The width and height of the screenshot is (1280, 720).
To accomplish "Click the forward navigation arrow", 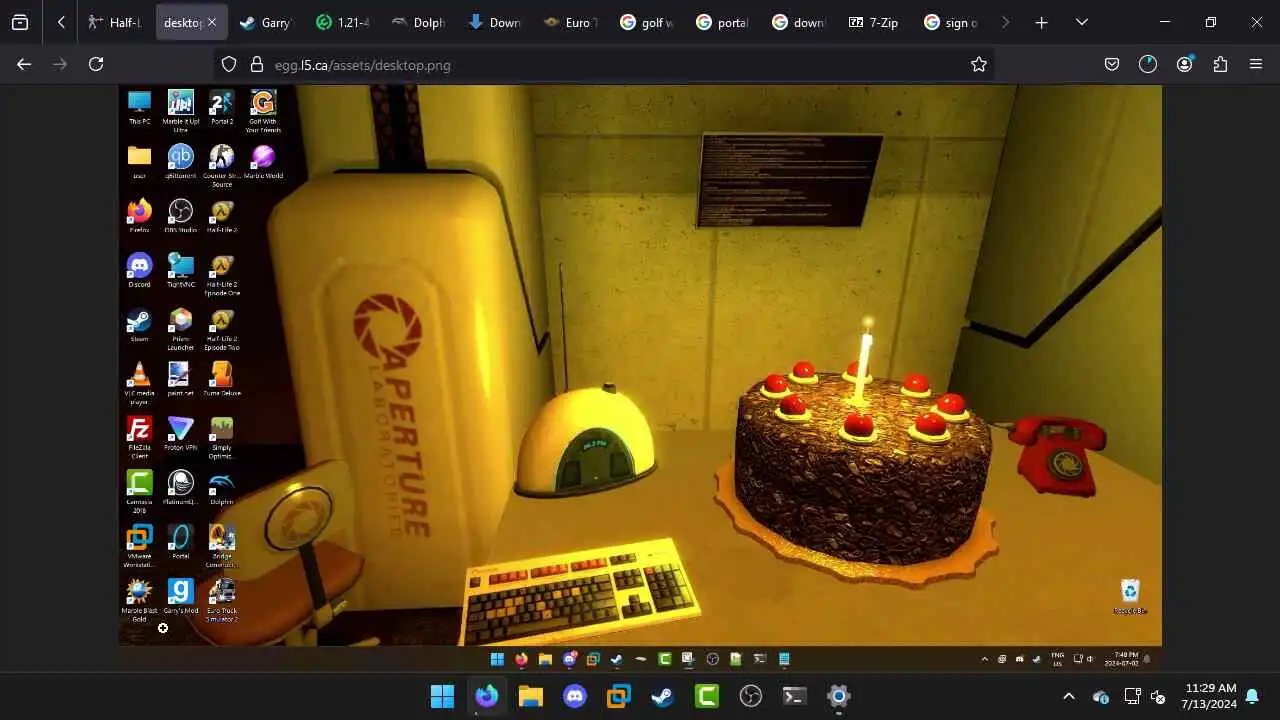I will click(x=60, y=64).
